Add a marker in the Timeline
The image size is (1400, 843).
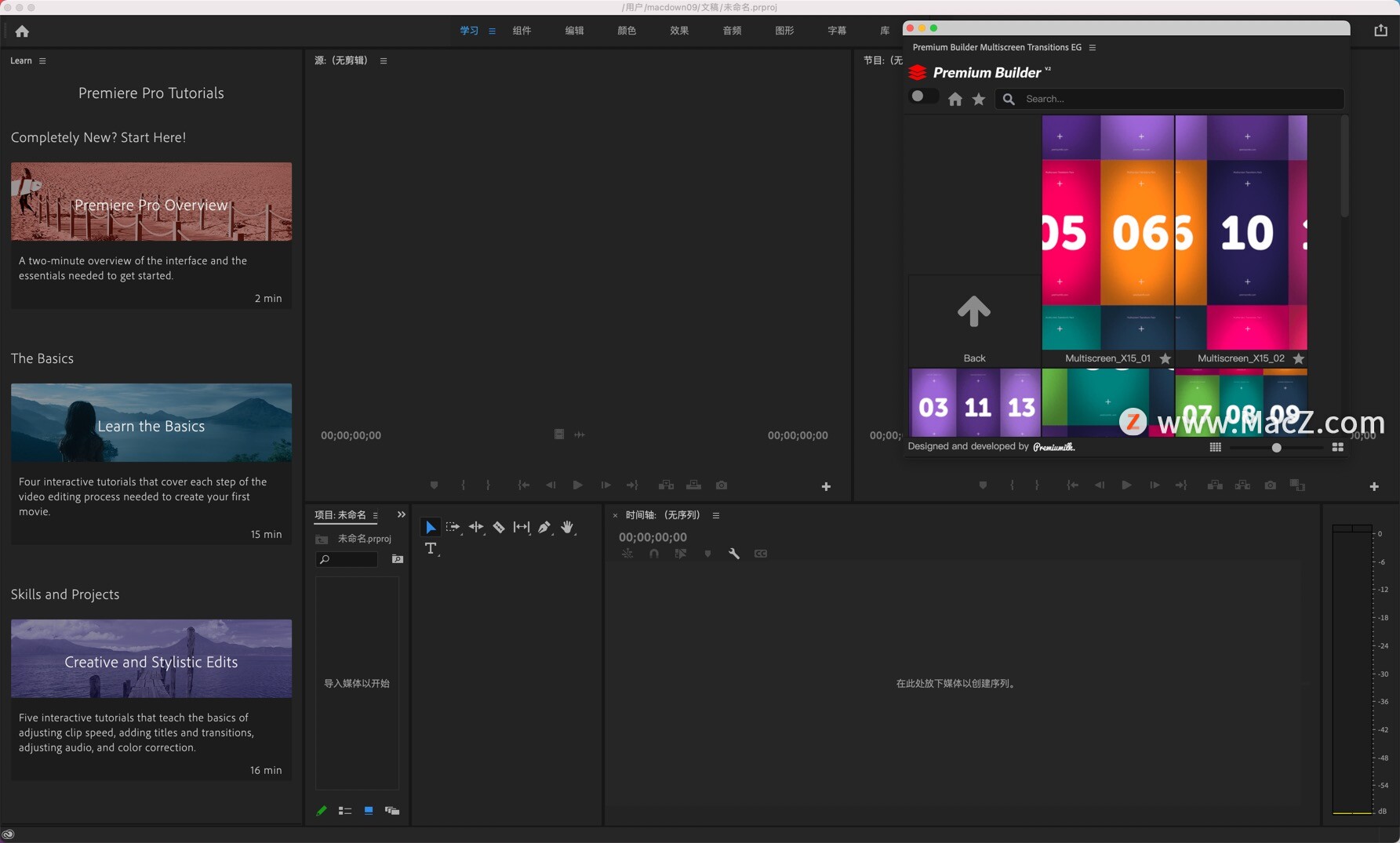(x=707, y=554)
